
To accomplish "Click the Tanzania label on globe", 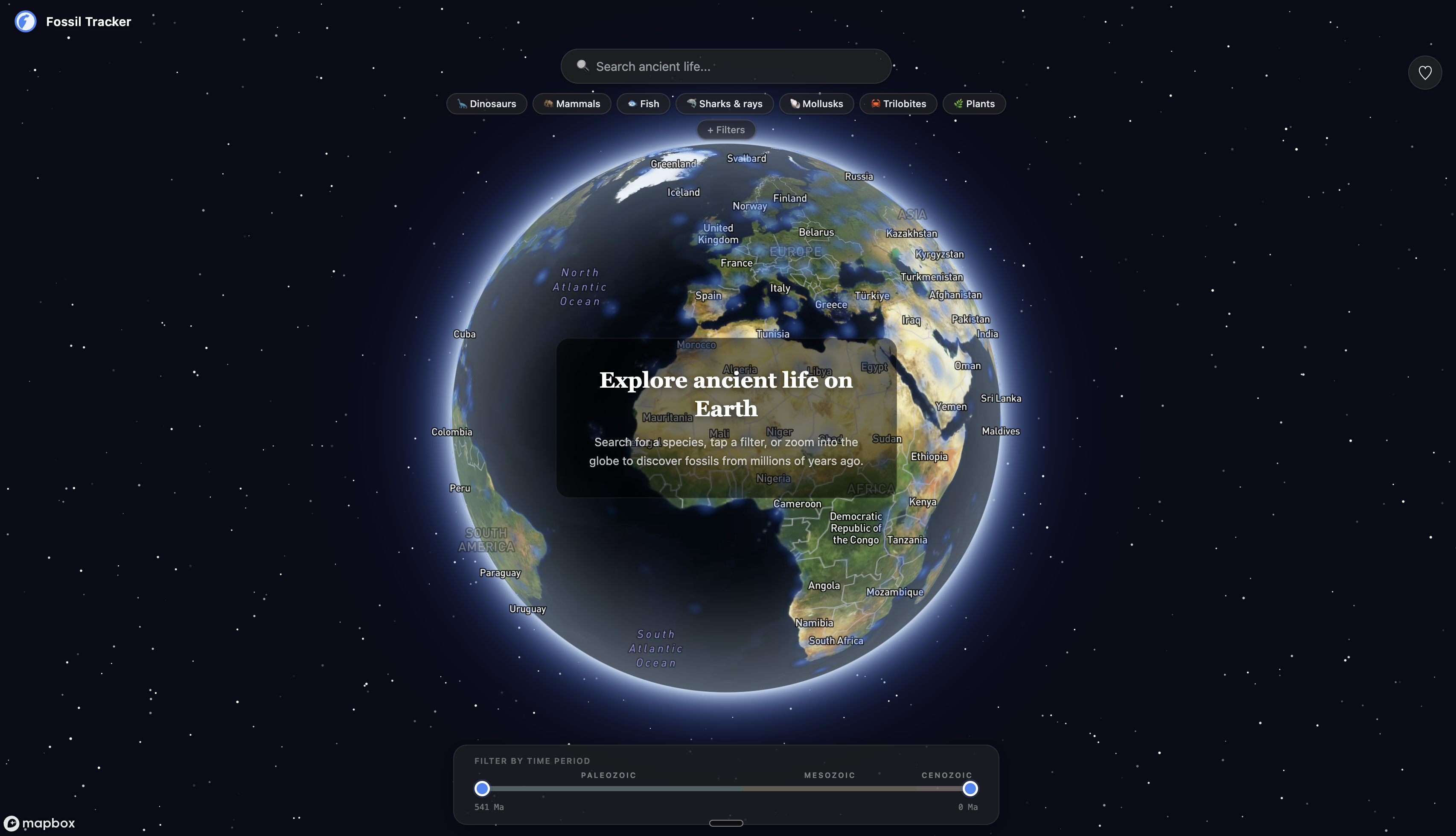I will (x=906, y=540).
